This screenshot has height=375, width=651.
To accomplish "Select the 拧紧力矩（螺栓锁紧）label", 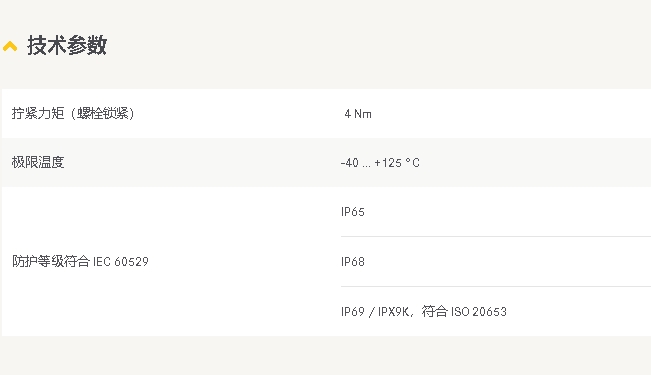I will (x=73, y=113).
